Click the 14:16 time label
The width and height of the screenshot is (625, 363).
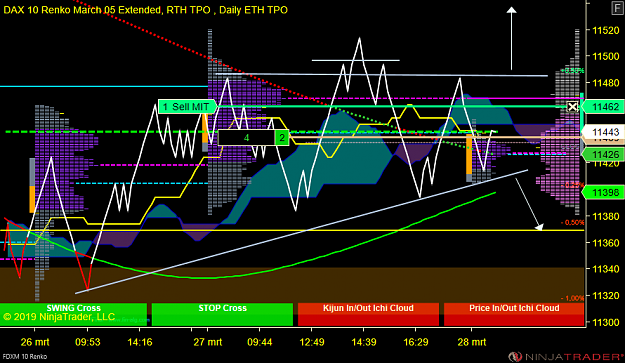140,342
